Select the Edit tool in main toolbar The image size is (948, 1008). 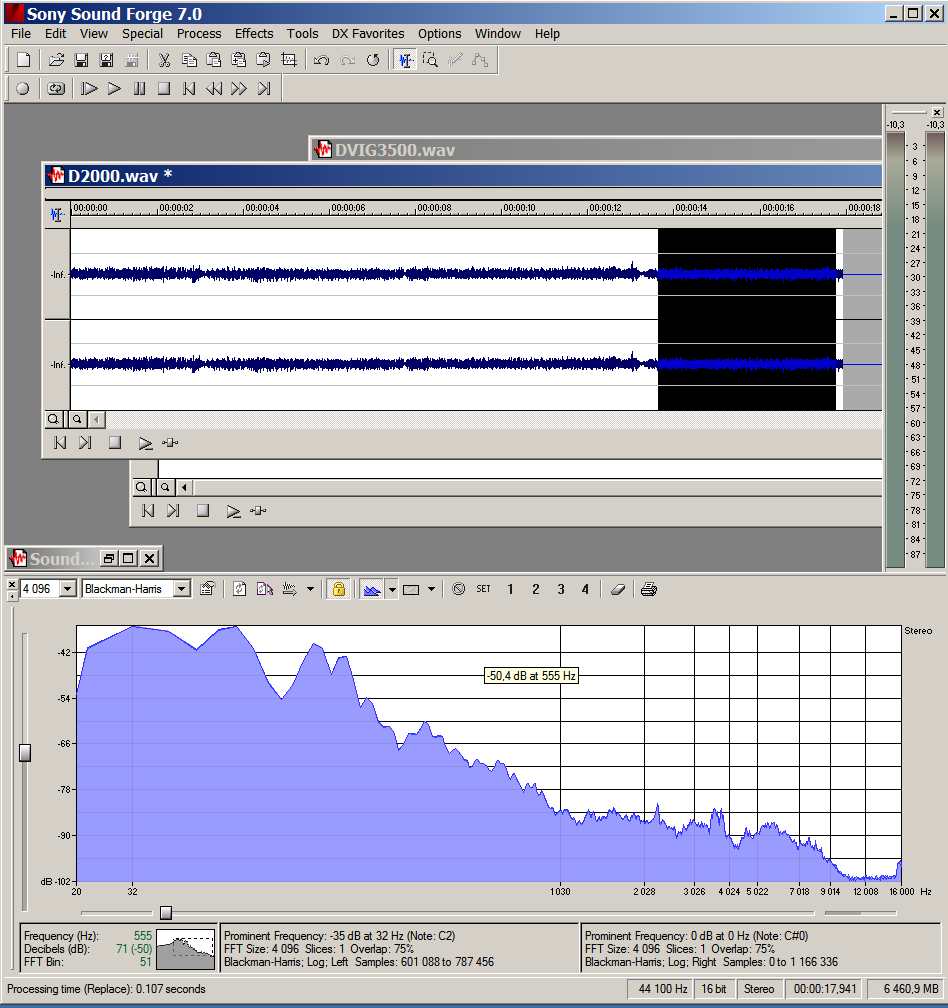(405, 60)
